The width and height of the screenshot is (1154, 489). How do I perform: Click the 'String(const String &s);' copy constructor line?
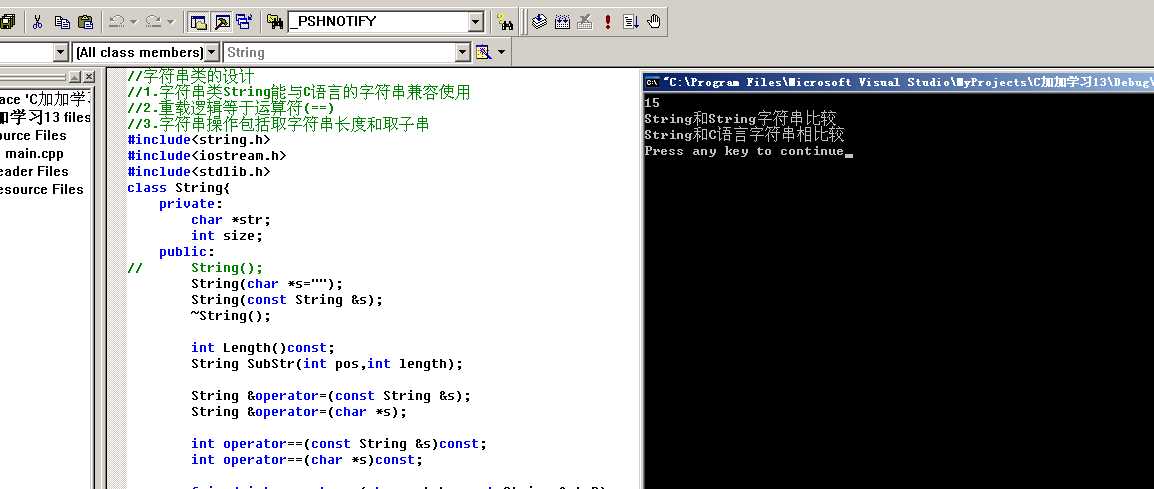(x=287, y=300)
